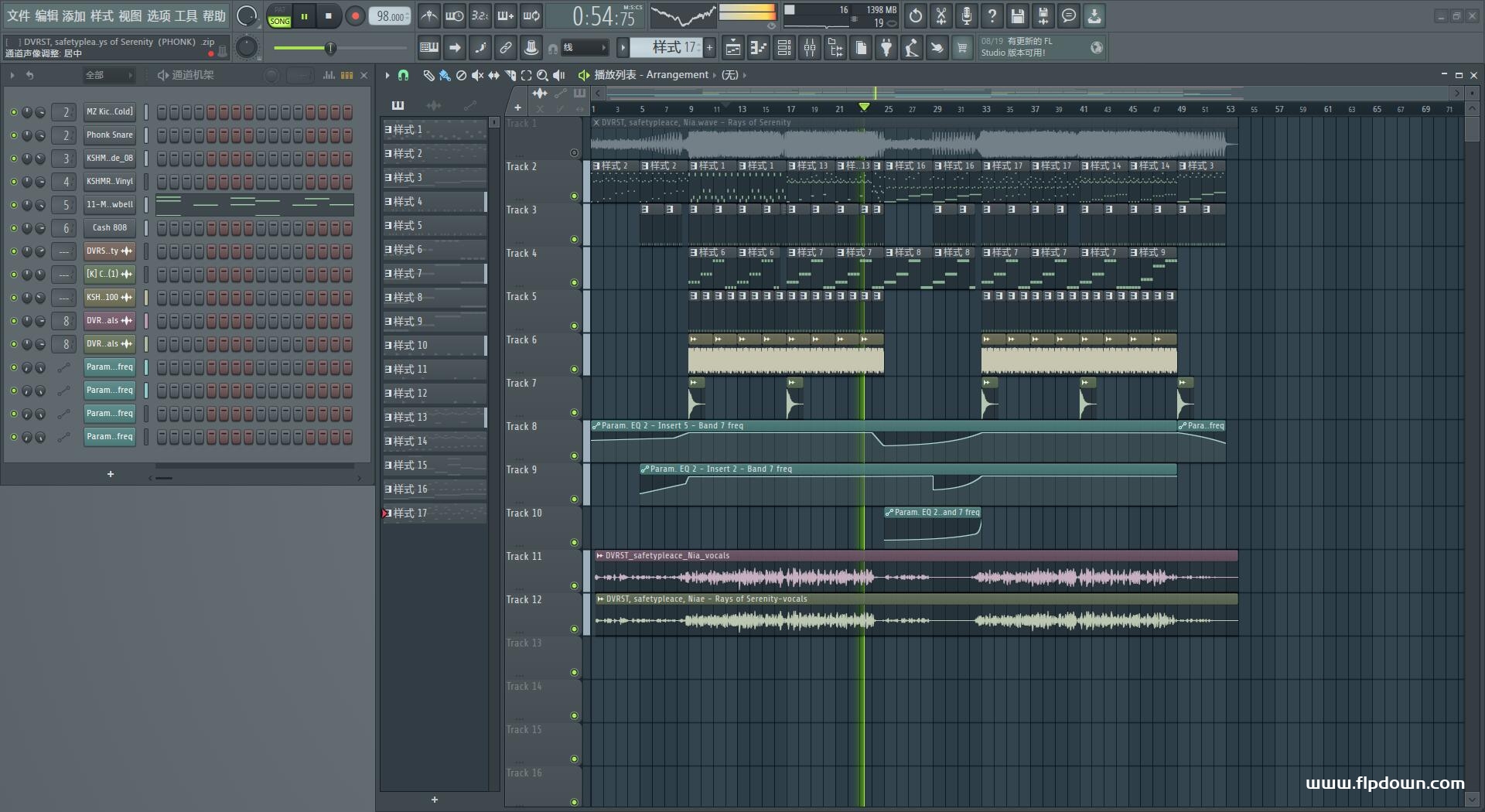Screen dimensions: 1485x812
Task: Select the playlist magnet snap icon
Action: (403, 75)
